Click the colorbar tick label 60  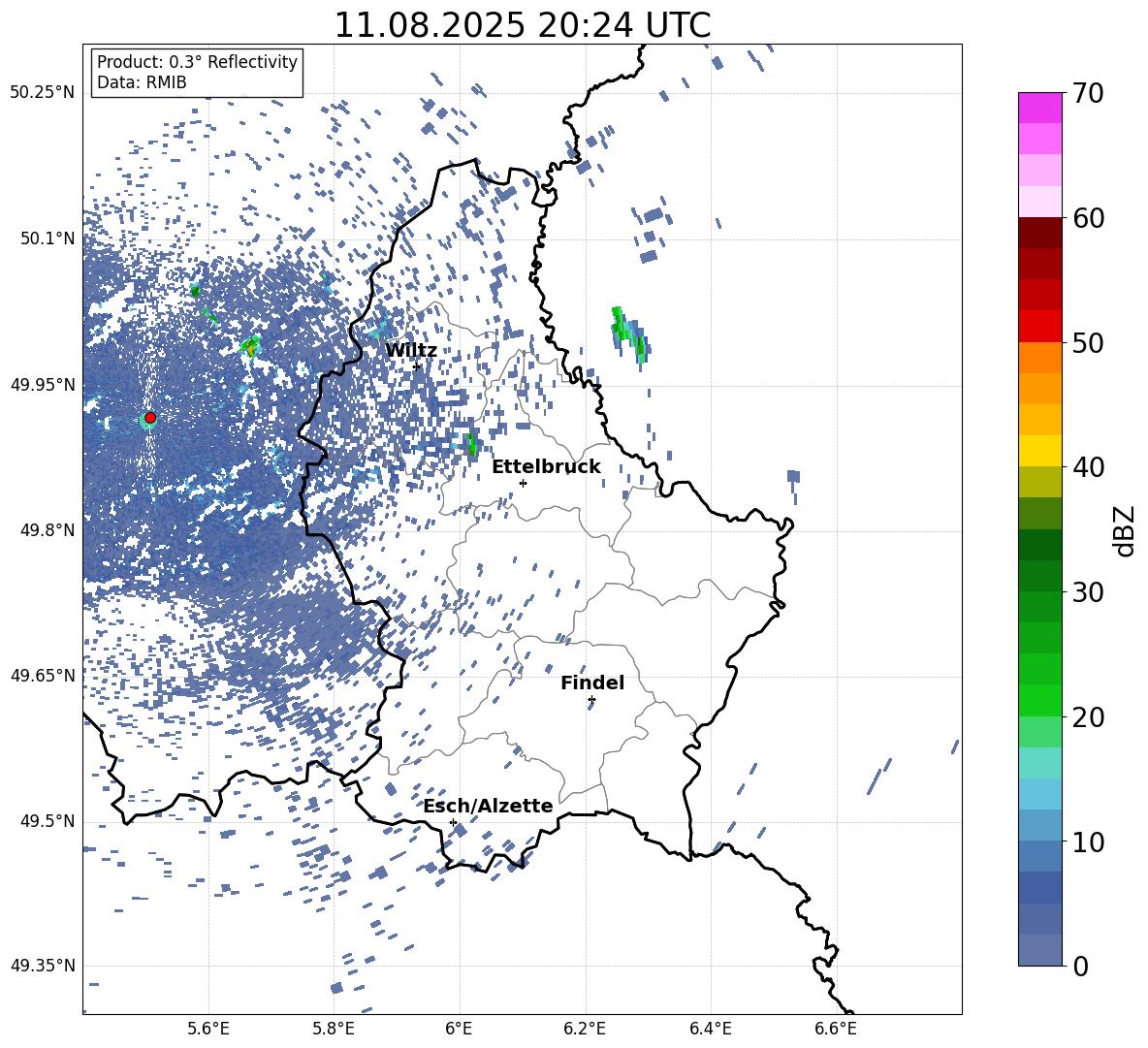tap(1088, 219)
